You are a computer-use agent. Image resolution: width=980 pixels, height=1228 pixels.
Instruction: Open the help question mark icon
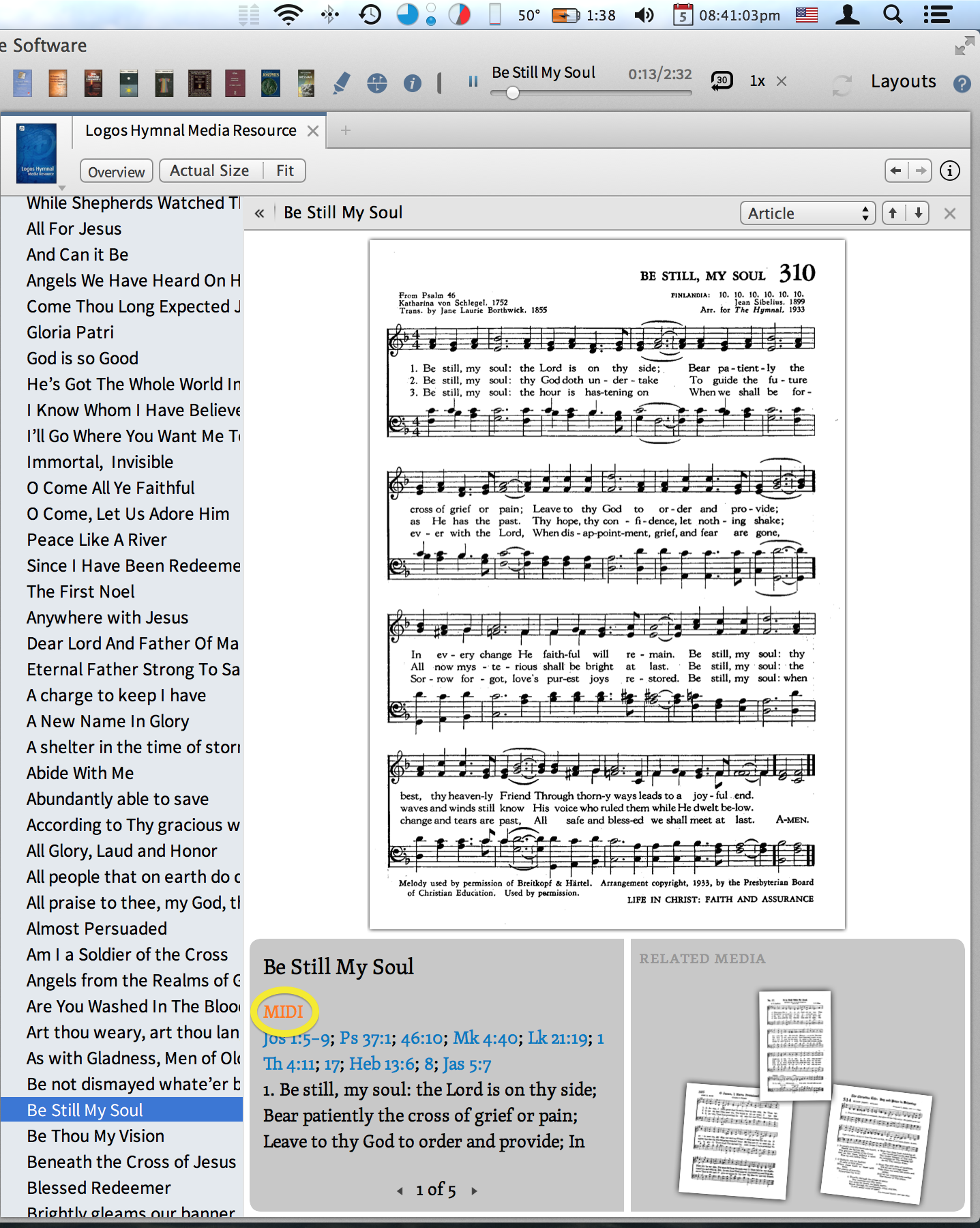(962, 83)
